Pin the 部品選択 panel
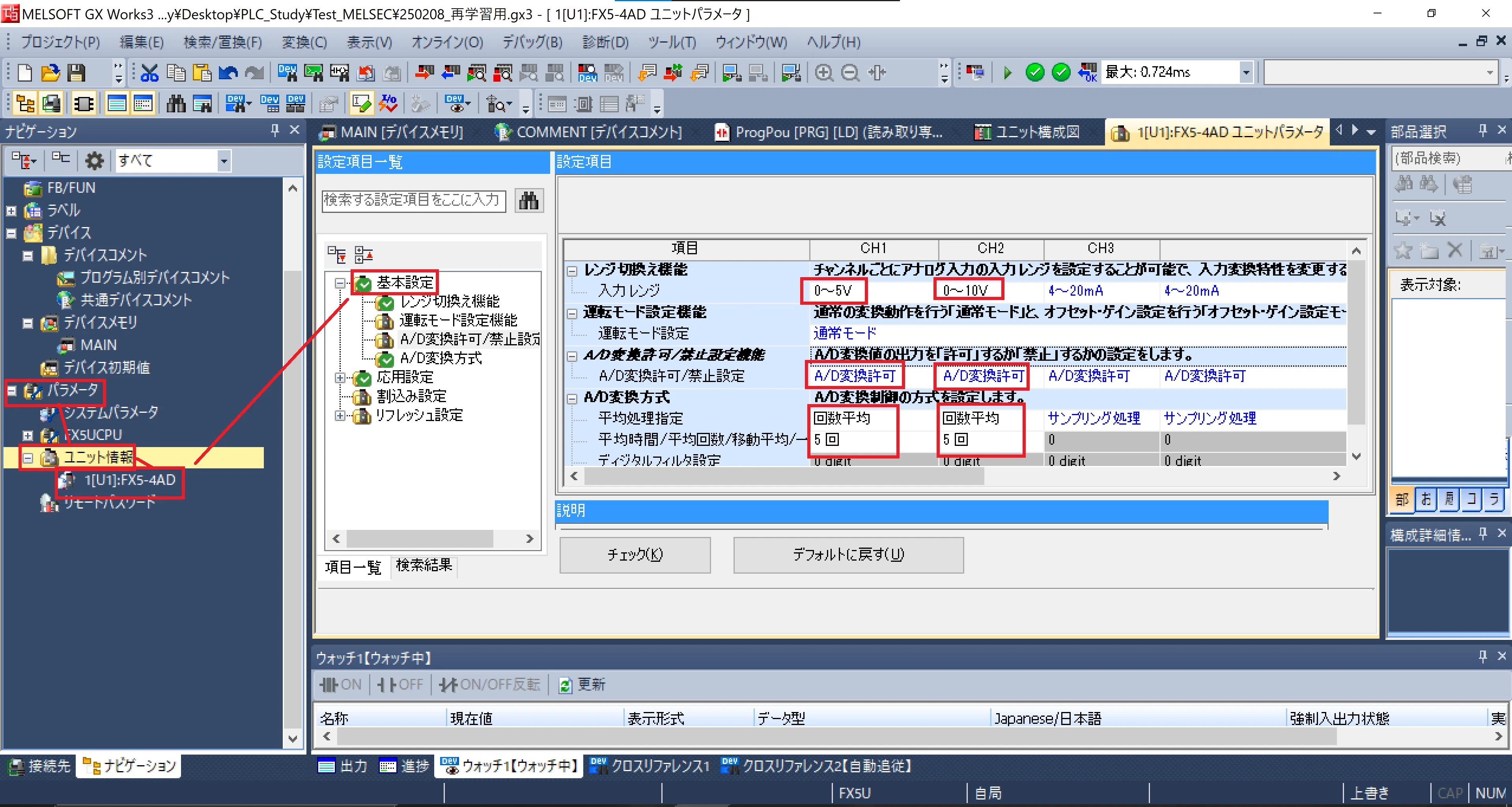This screenshot has width=1512, height=807. [x=1483, y=130]
